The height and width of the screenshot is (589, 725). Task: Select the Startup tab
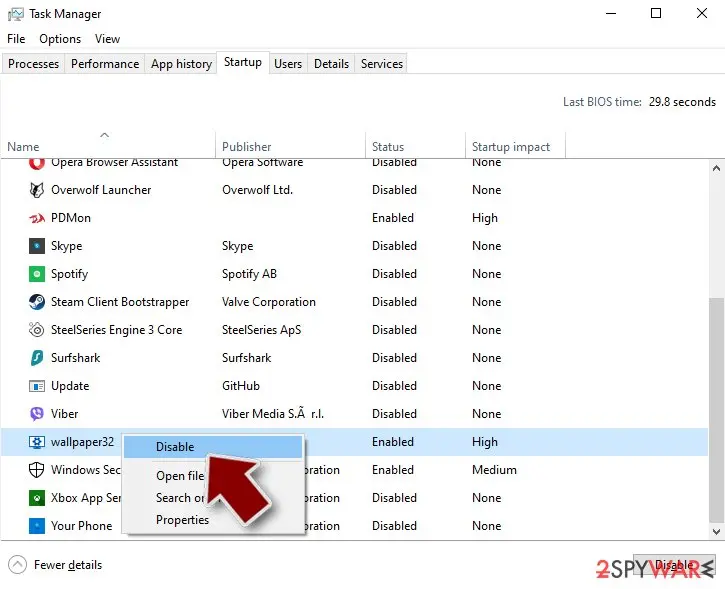(243, 62)
